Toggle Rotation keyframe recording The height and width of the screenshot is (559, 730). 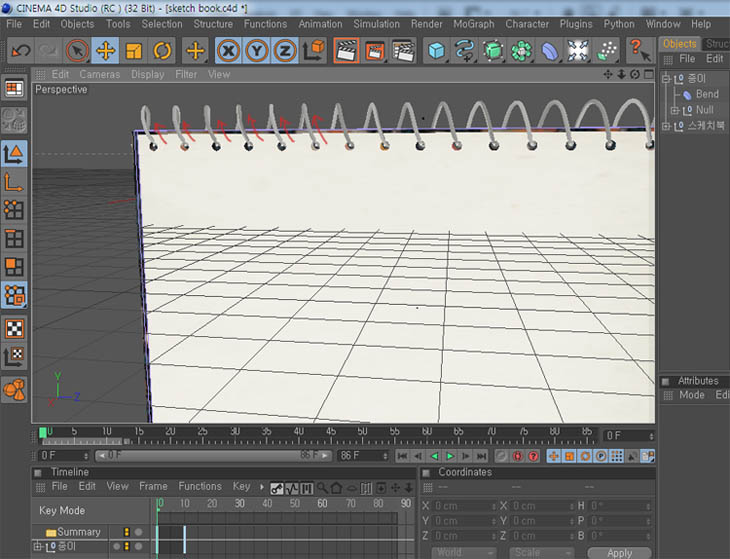pos(585,456)
